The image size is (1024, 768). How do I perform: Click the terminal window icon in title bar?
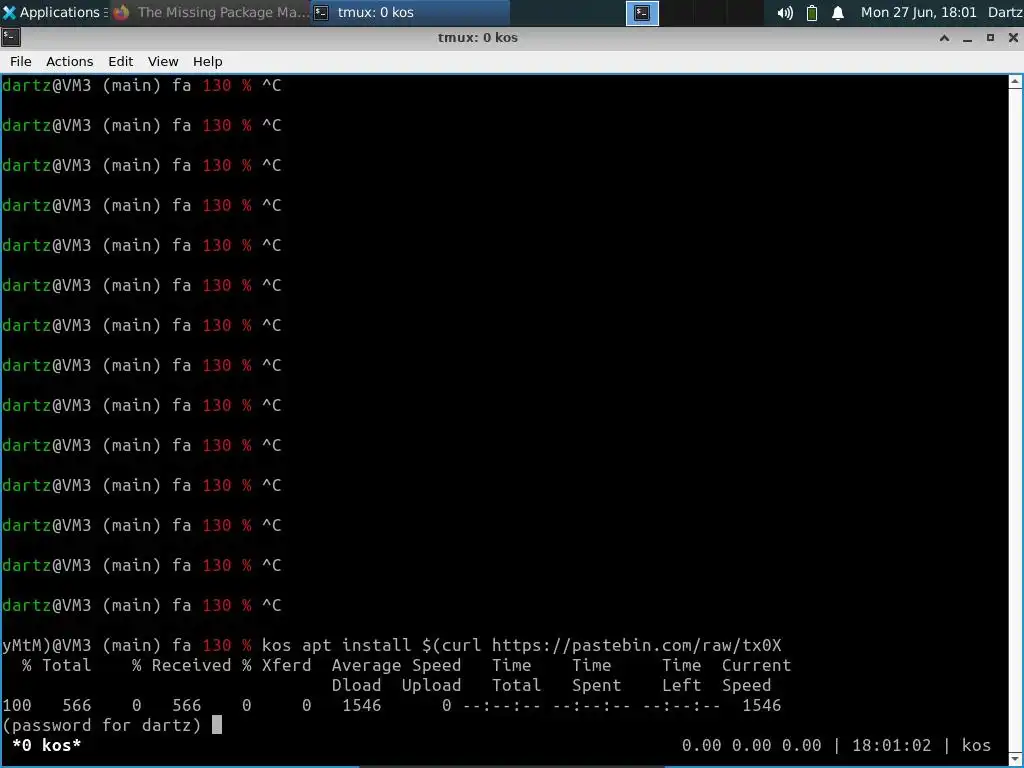coord(11,38)
